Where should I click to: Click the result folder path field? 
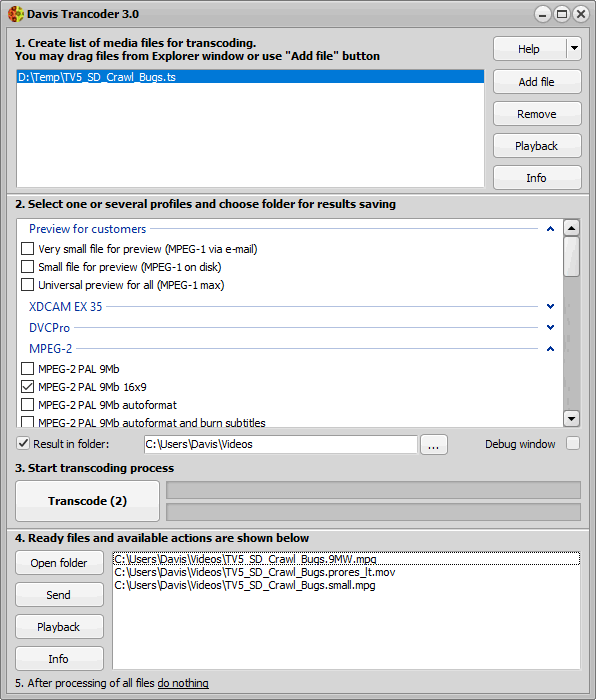(x=281, y=444)
